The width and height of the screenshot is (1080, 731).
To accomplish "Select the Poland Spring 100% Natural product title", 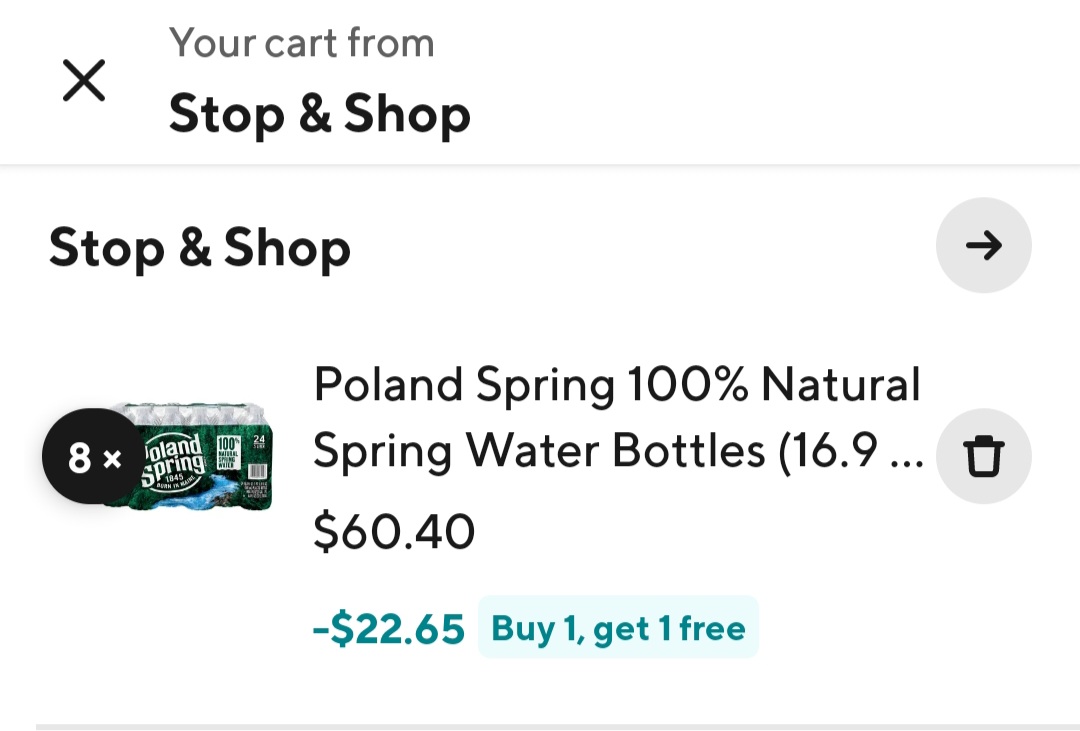I will point(618,418).
